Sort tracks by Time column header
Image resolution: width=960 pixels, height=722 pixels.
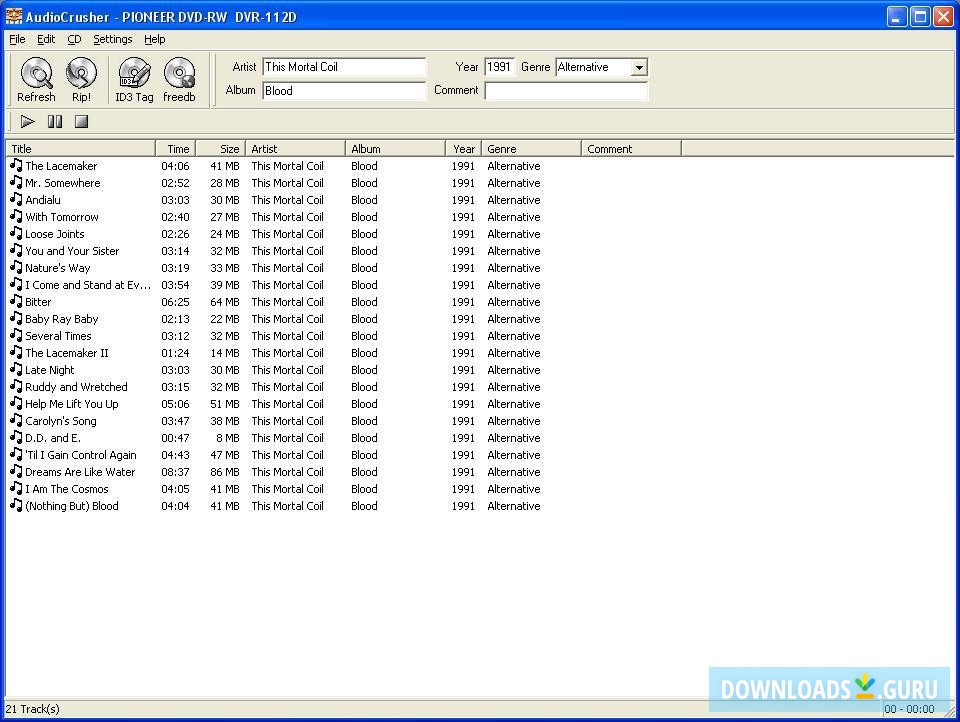coord(176,148)
